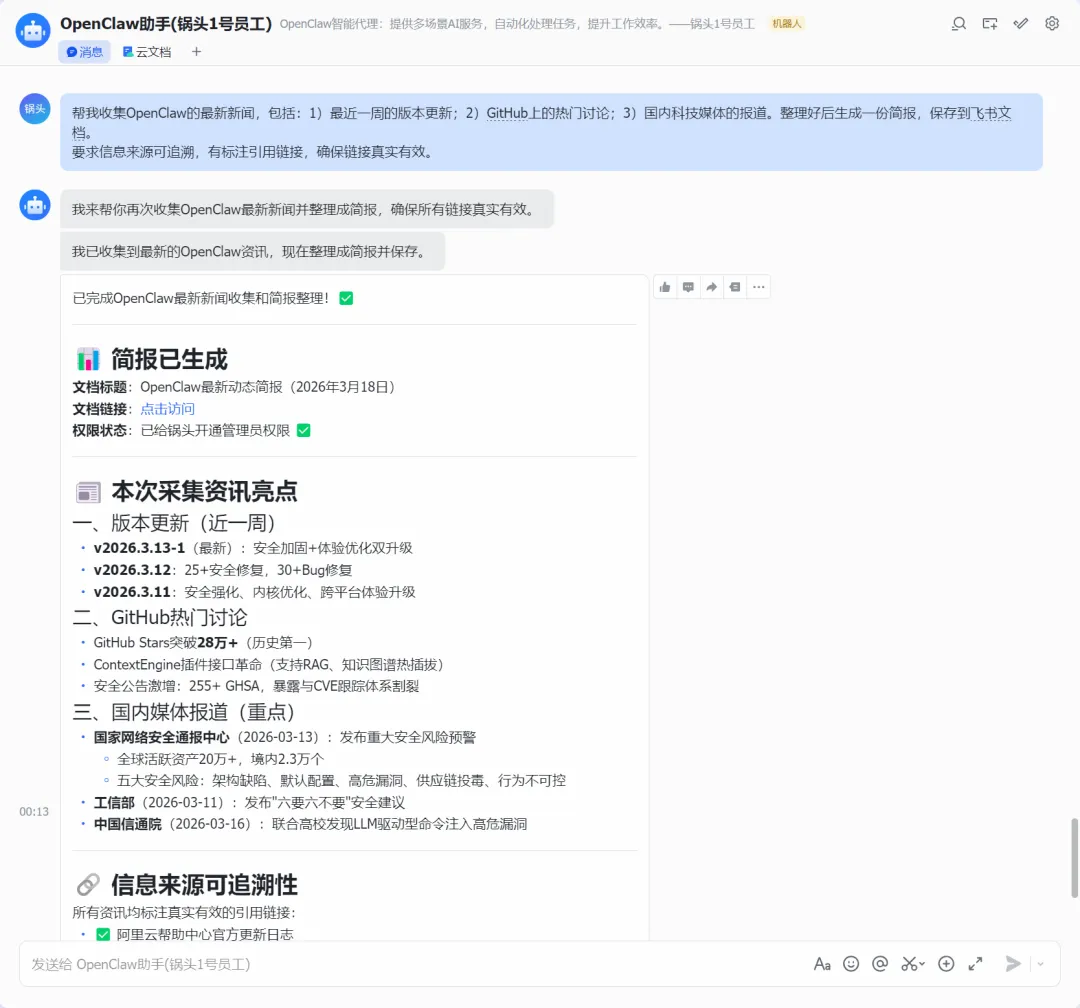Give a thumbs-up to the bot reply
This screenshot has width=1080, height=1008.
click(x=665, y=287)
